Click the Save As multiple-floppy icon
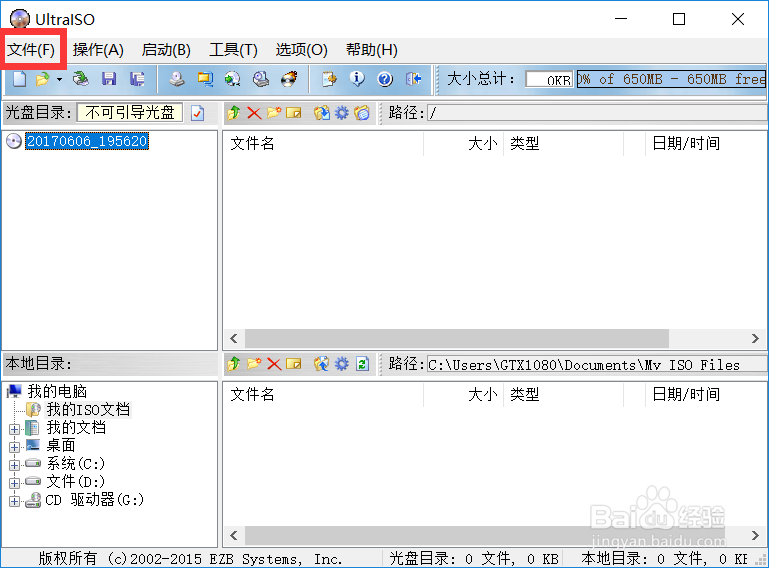769x568 pixels. click(x=137, y=79)
